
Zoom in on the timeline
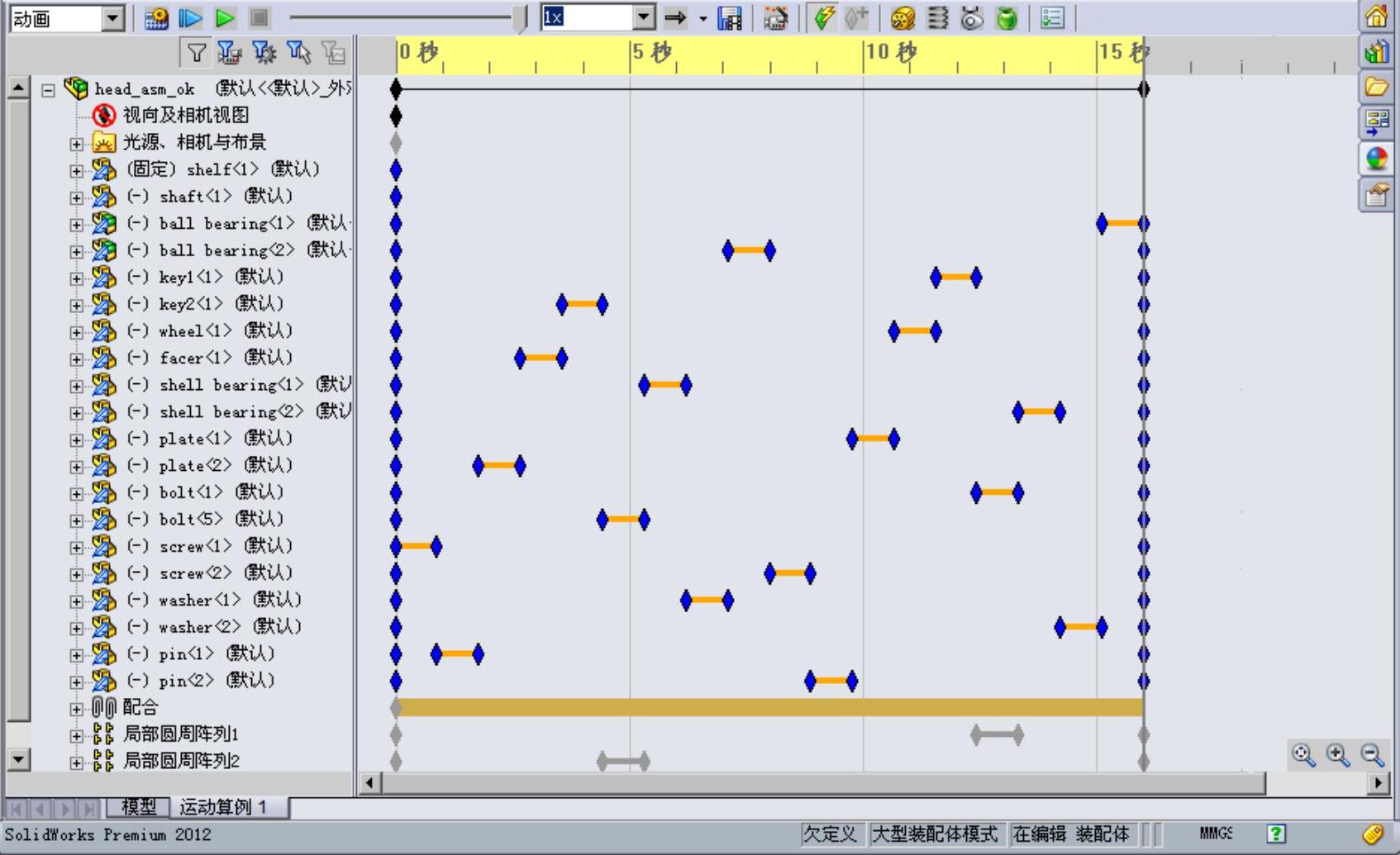pos(1337,754)
